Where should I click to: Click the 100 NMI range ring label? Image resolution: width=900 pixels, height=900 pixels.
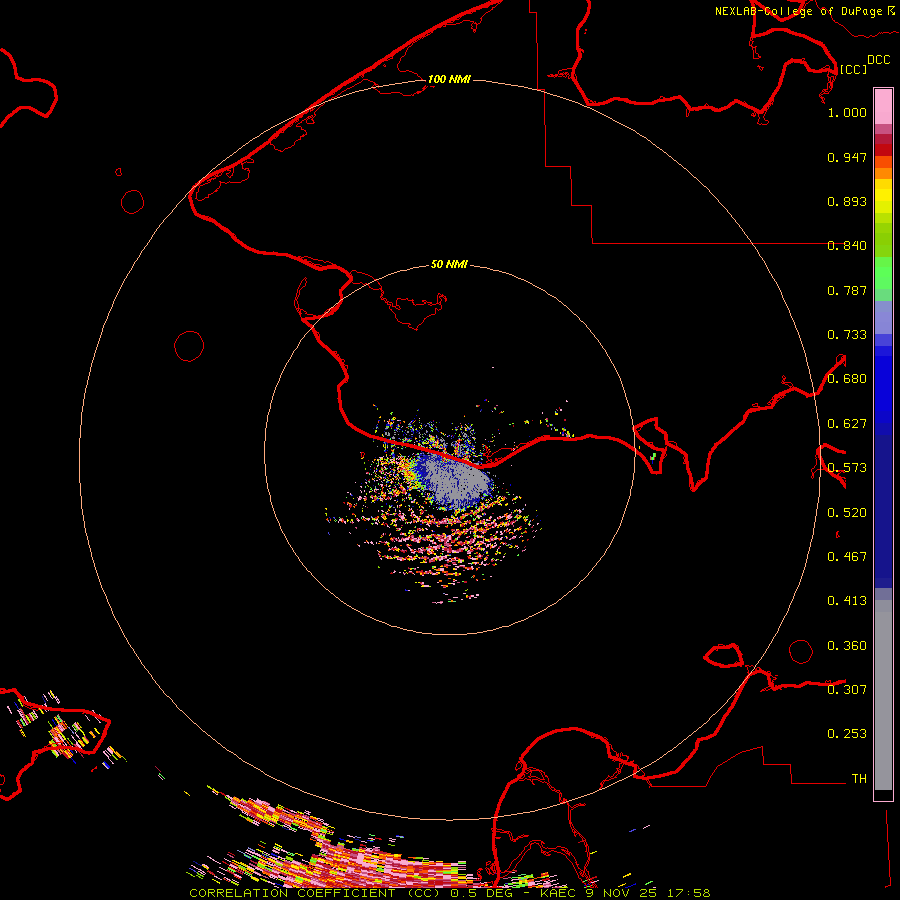(449, 79)
